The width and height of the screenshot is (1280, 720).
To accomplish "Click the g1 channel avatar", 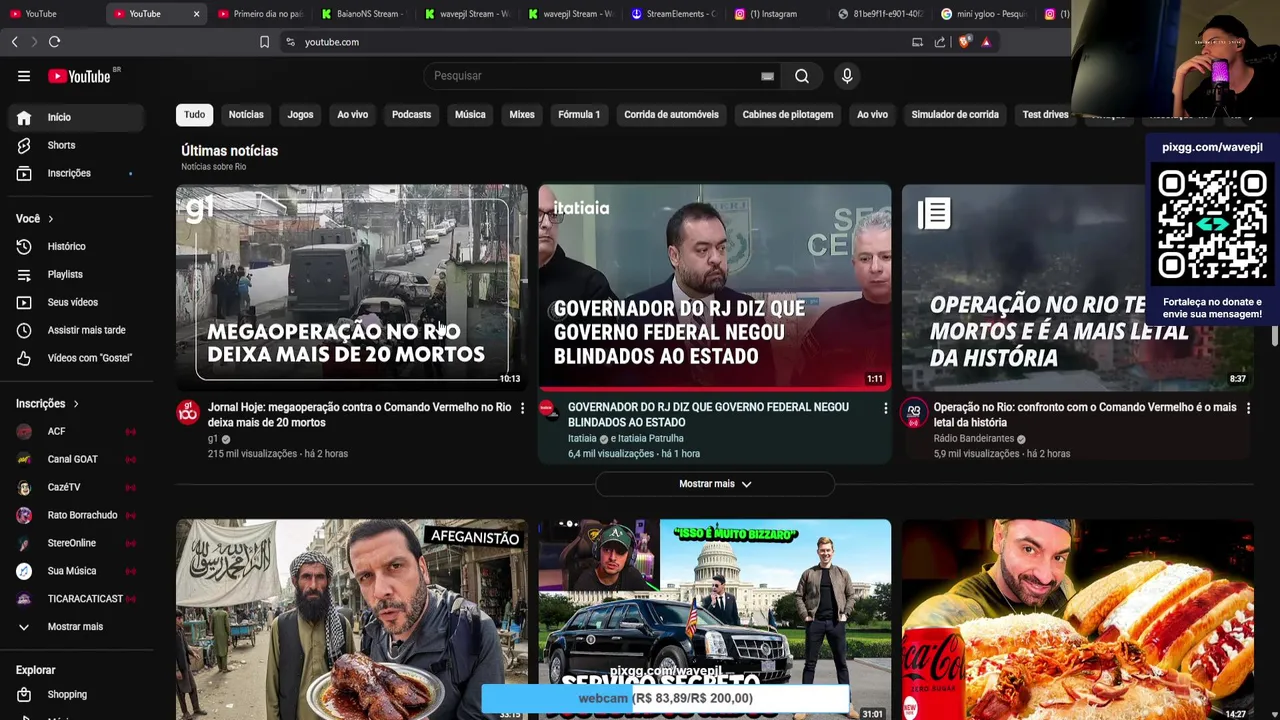I will point(188,412).
